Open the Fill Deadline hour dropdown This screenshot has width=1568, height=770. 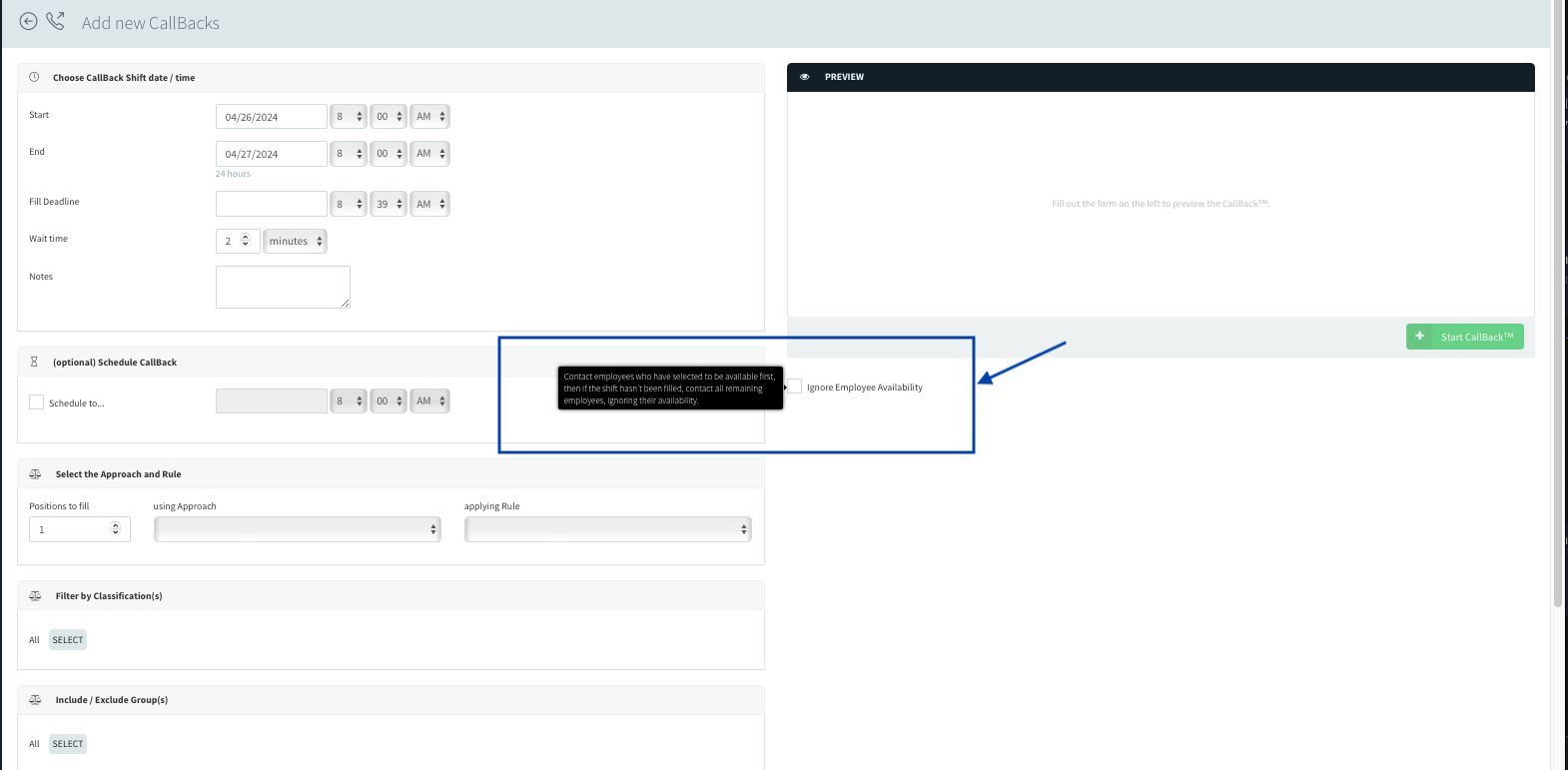tap(349, 204)
